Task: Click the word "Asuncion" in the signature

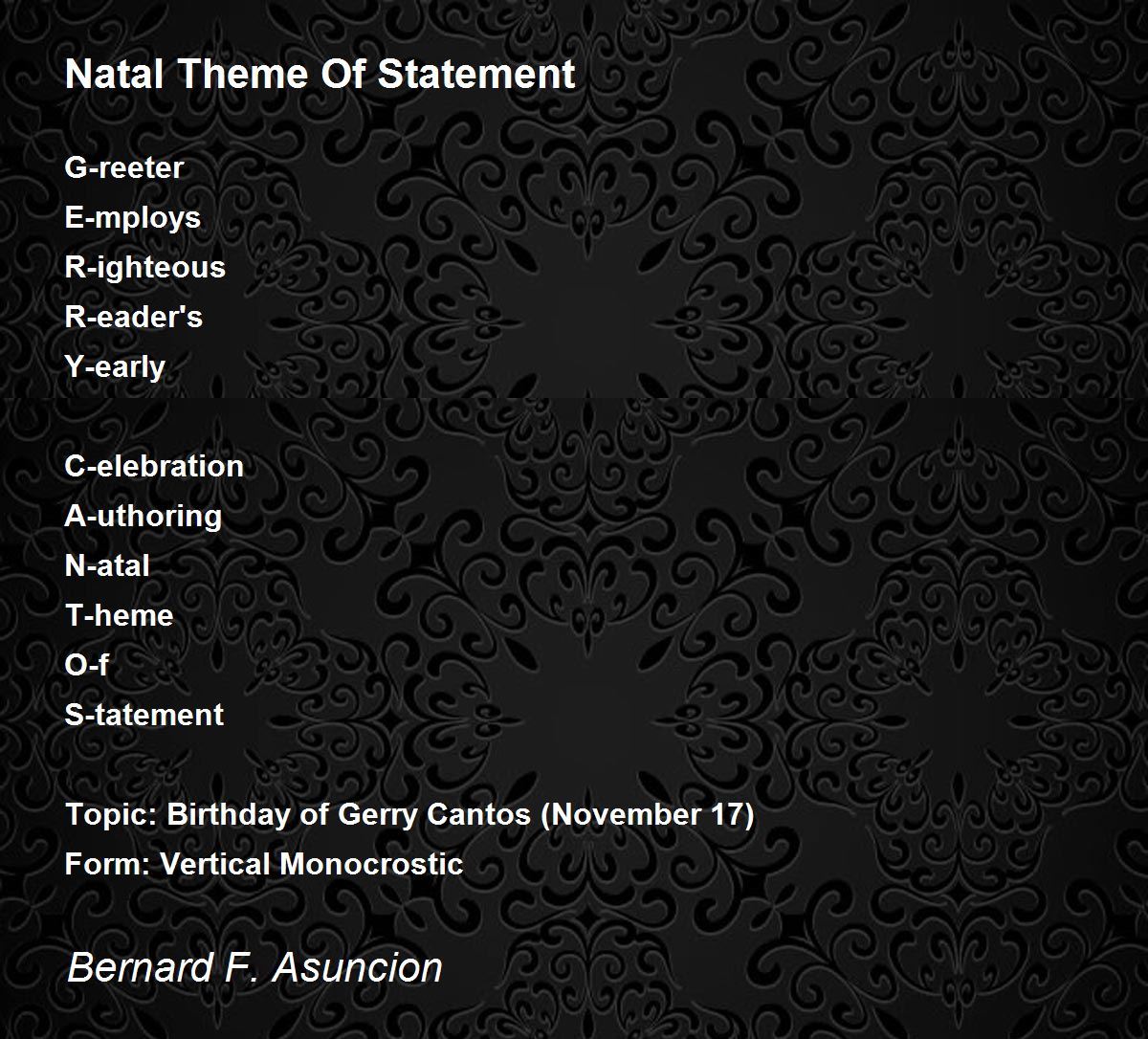Action: click(x=358, y=967)
